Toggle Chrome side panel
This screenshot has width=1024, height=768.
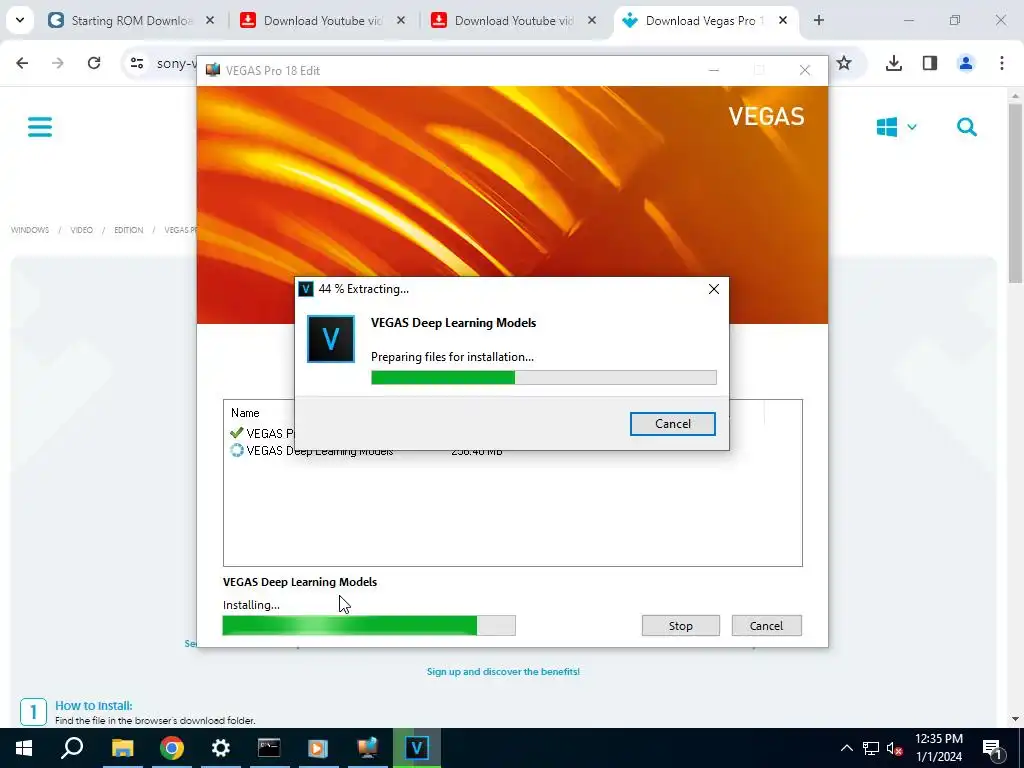(x=930, y=63)
